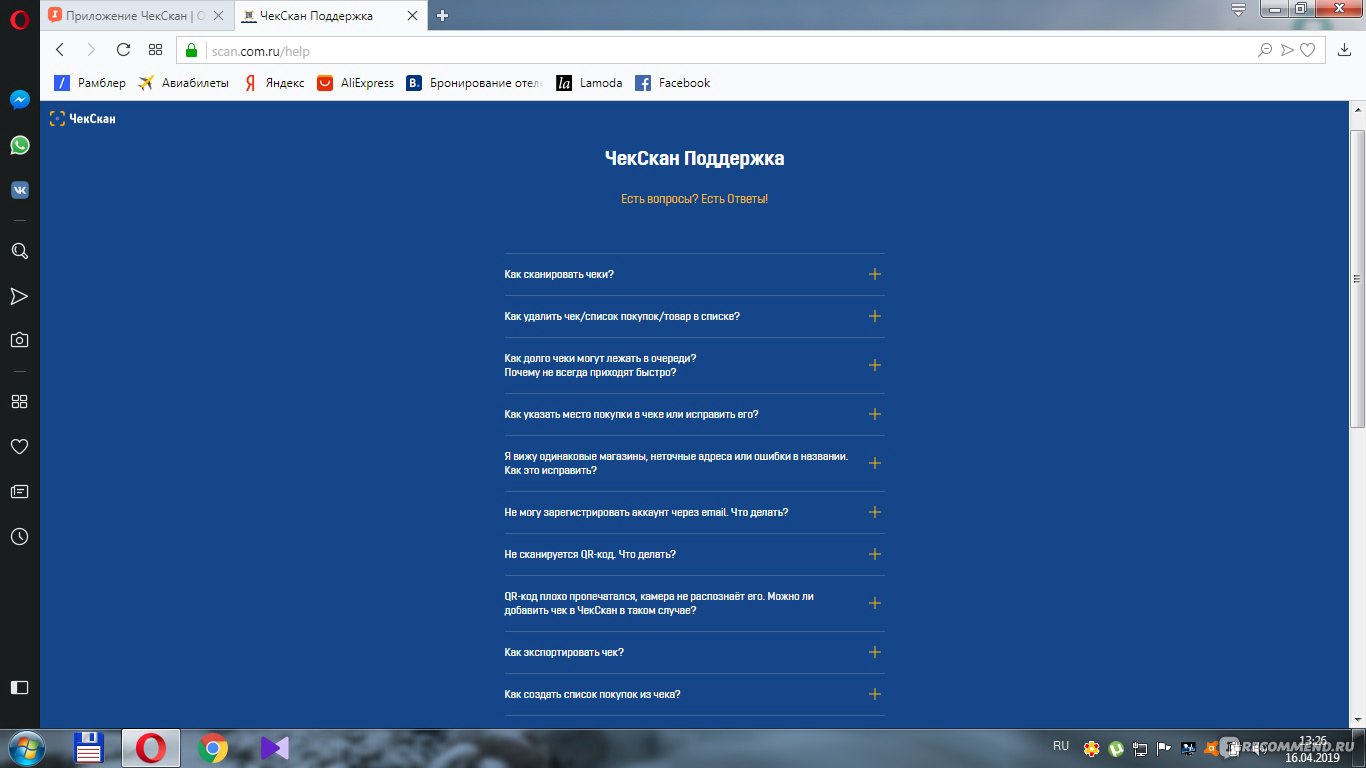Launch Google Chrome from taskbar

[x=212, y=748]
